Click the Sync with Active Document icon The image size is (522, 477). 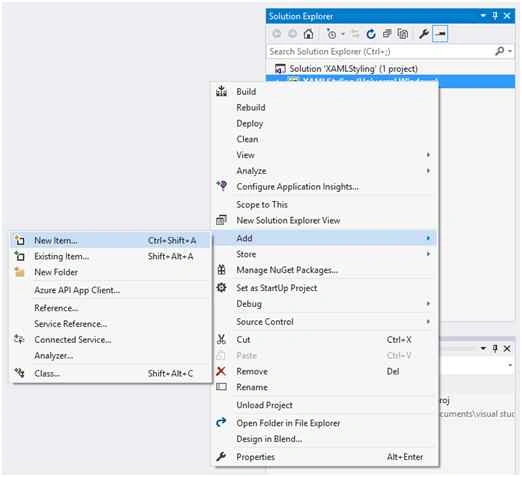tap(355, 34)
